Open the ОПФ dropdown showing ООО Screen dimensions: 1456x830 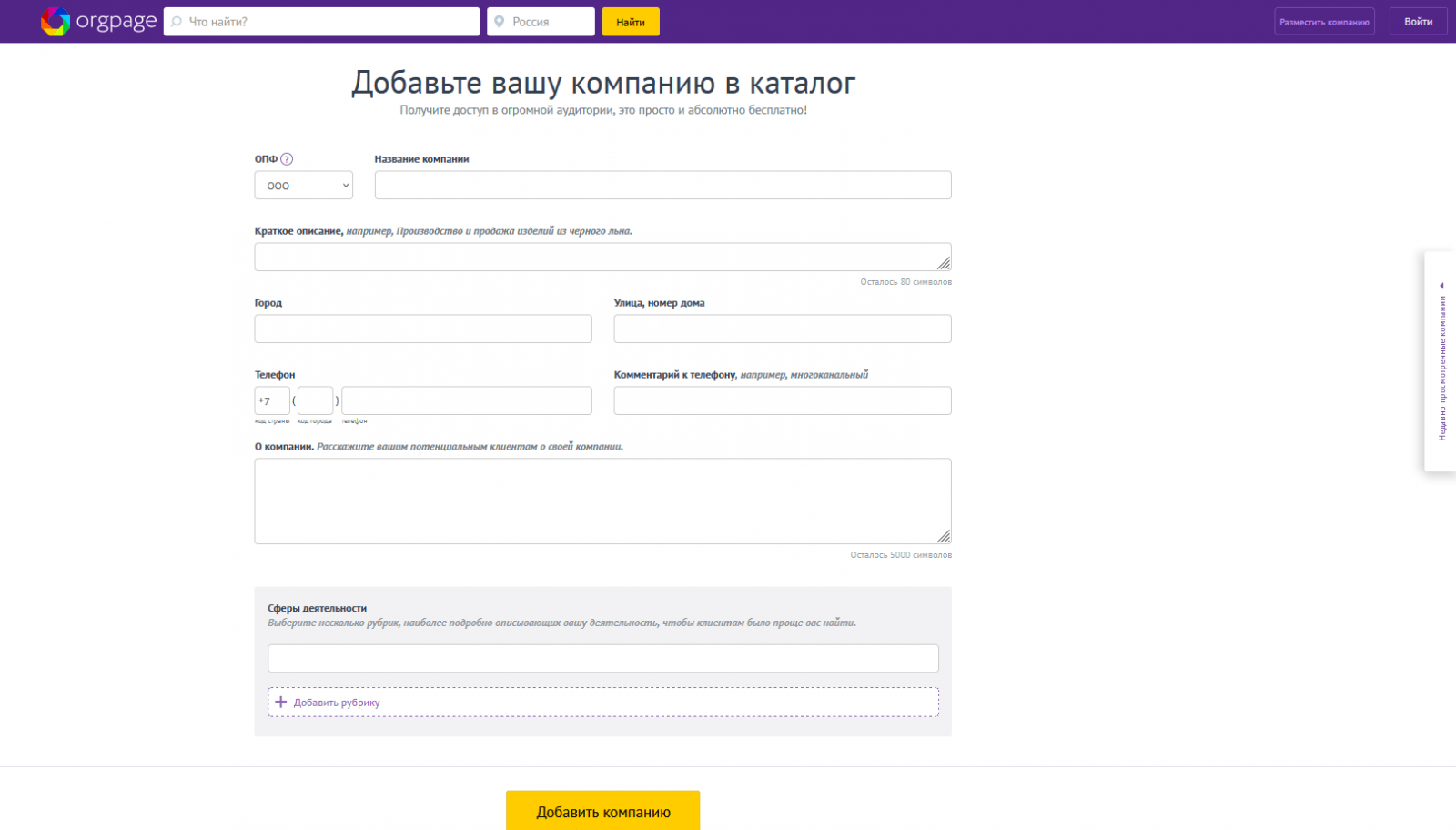(303, 185)
